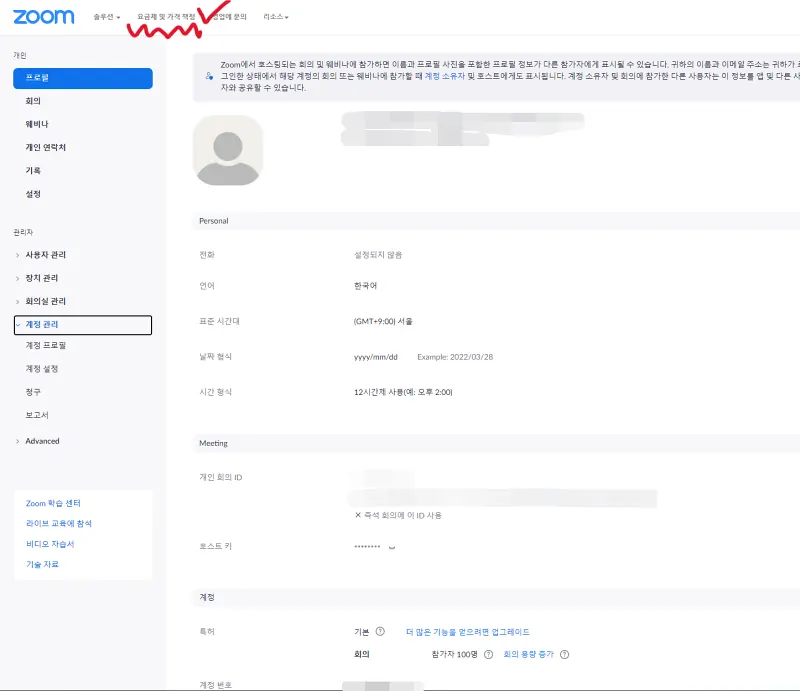Click the 즉석 회의에 이 ID 사용 text
This screenshot has width=800, height=691.
click(x=403, y=515)
